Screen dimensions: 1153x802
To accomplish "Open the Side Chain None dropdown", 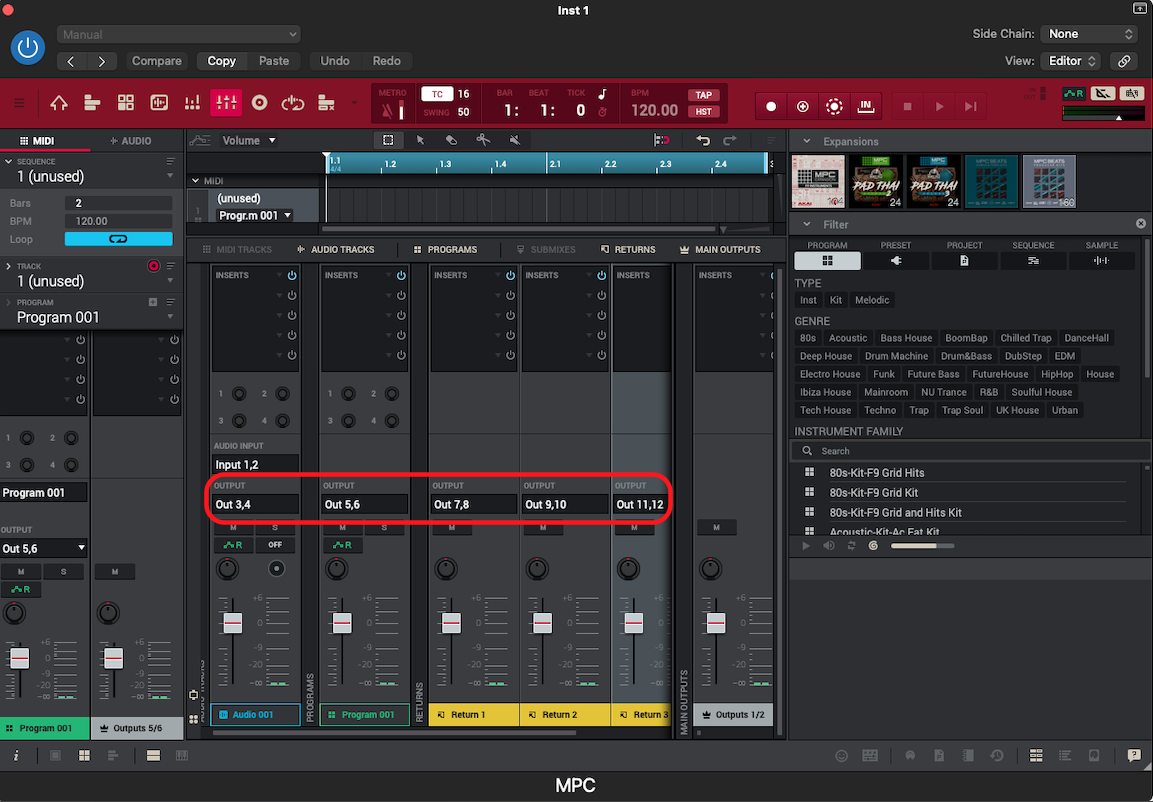I will point(1090,34).
